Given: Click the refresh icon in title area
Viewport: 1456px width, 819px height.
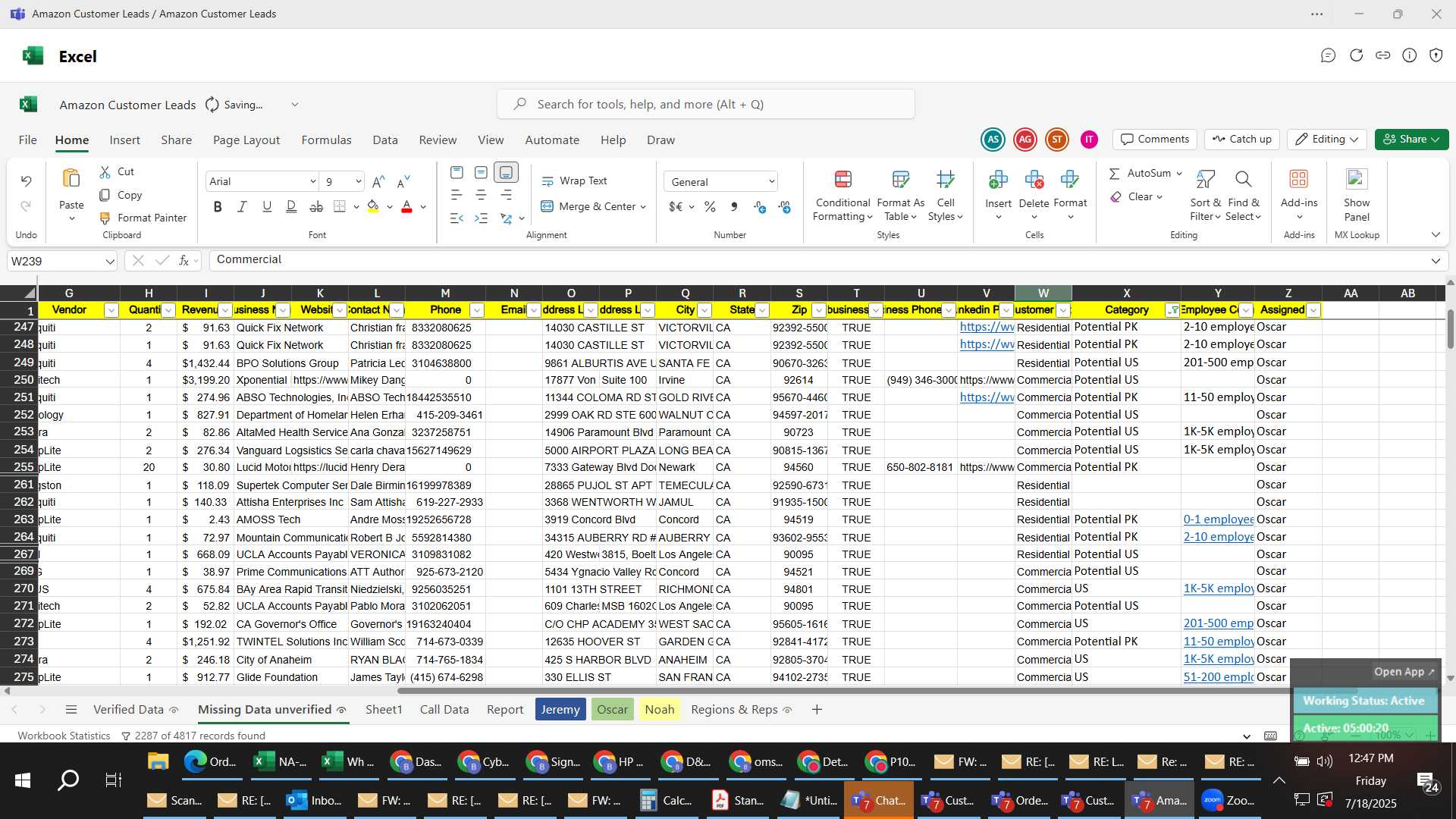Looking at the screenshot, I should point(1356,55).
